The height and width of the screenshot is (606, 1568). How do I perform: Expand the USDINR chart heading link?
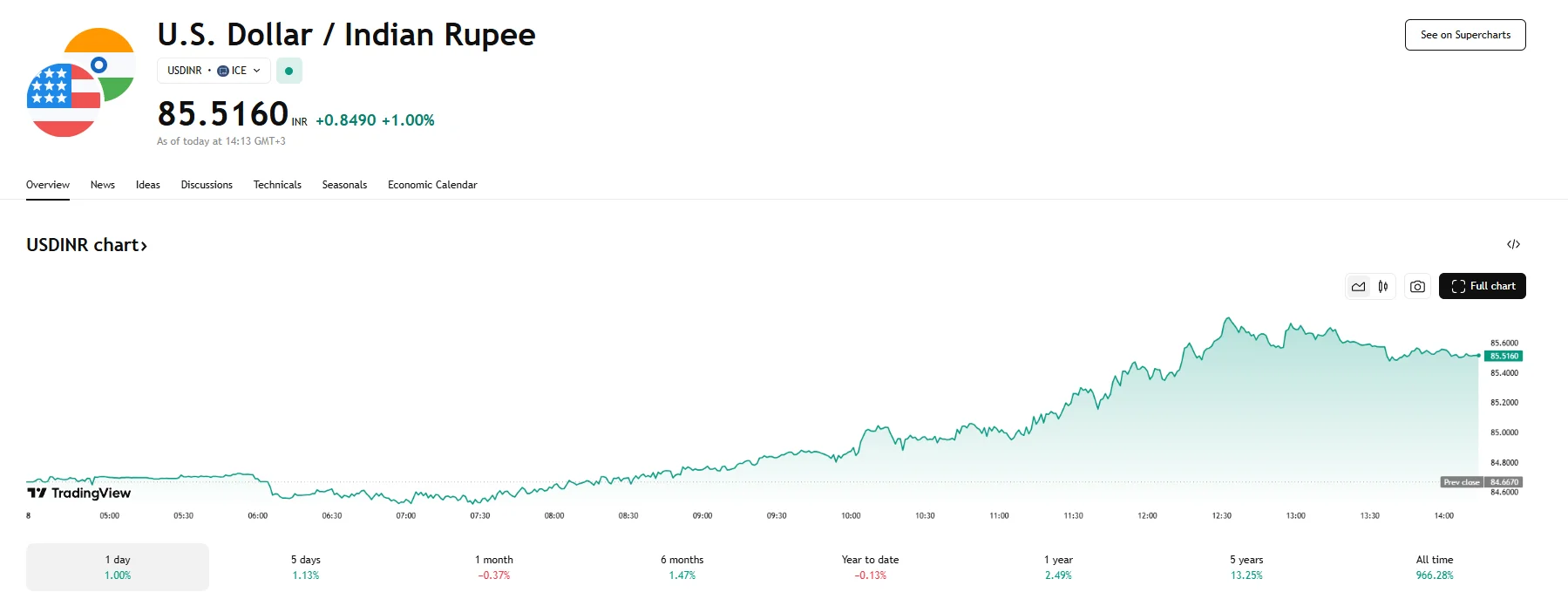tap(86, 245)
